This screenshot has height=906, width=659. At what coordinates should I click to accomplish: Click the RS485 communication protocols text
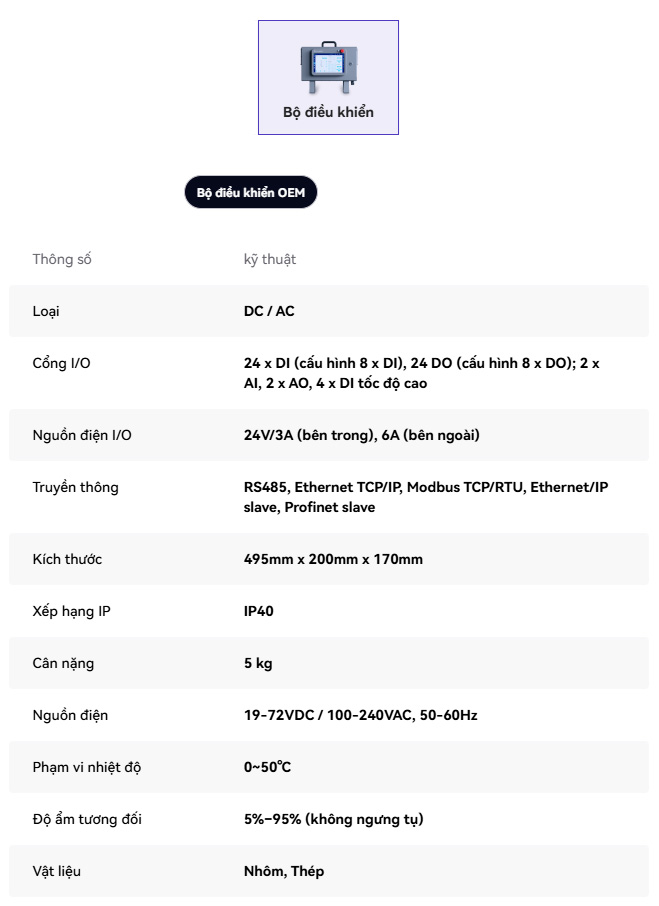[x=425, y=497]
